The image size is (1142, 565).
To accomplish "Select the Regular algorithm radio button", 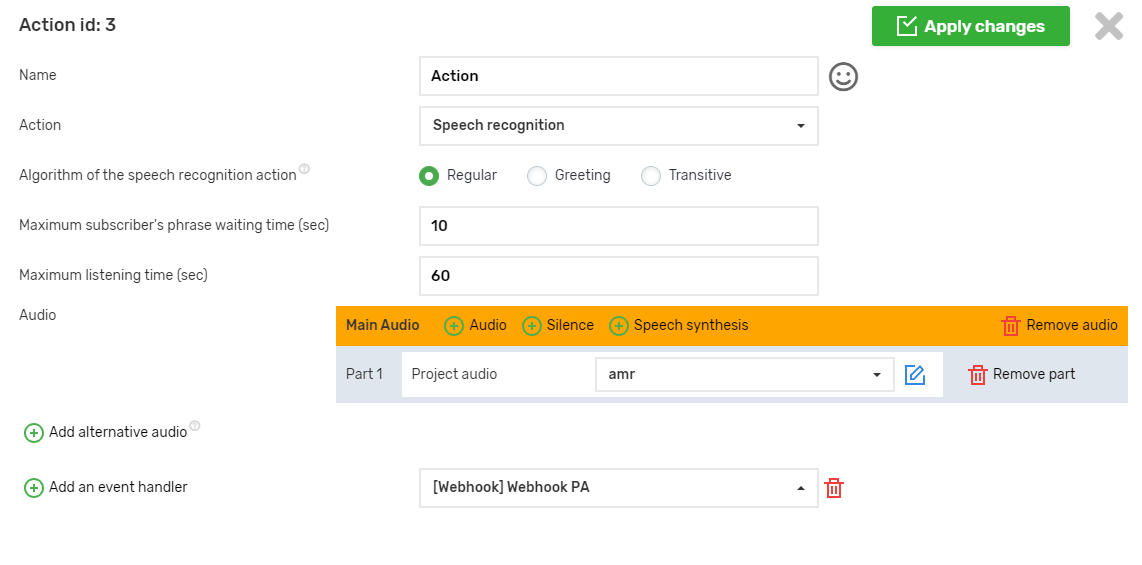I will pyautogui.click(x=429, y=176).
